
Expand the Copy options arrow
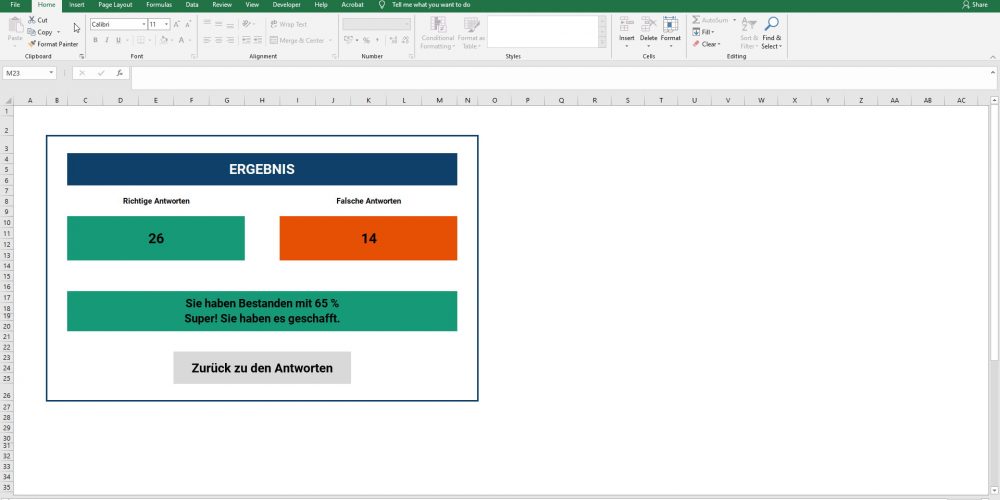pos(58,32)
